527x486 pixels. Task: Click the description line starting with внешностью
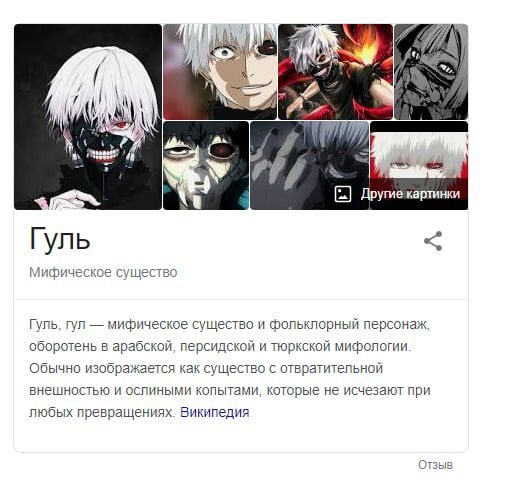click(x=230, y=390)
